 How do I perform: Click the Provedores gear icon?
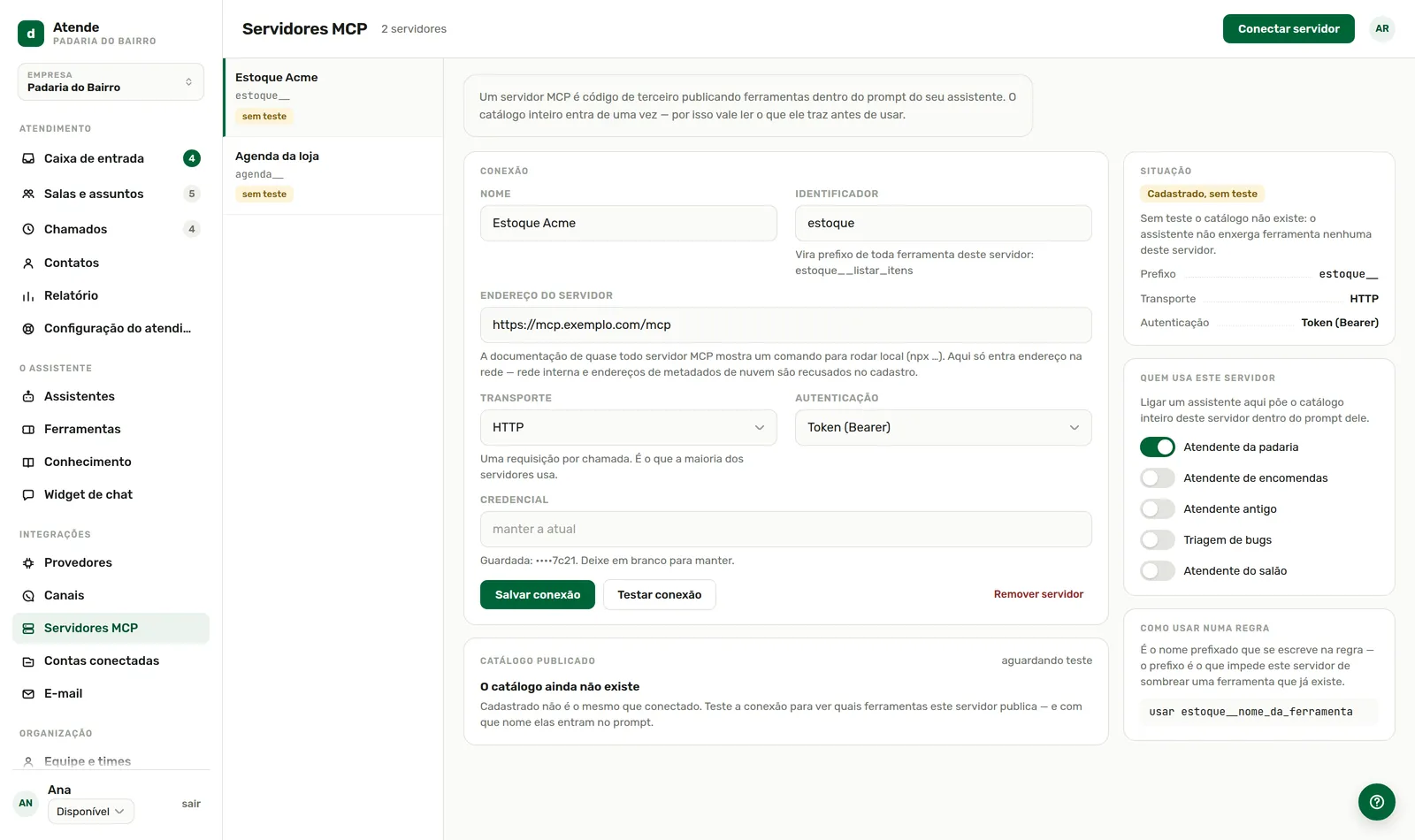28,562
